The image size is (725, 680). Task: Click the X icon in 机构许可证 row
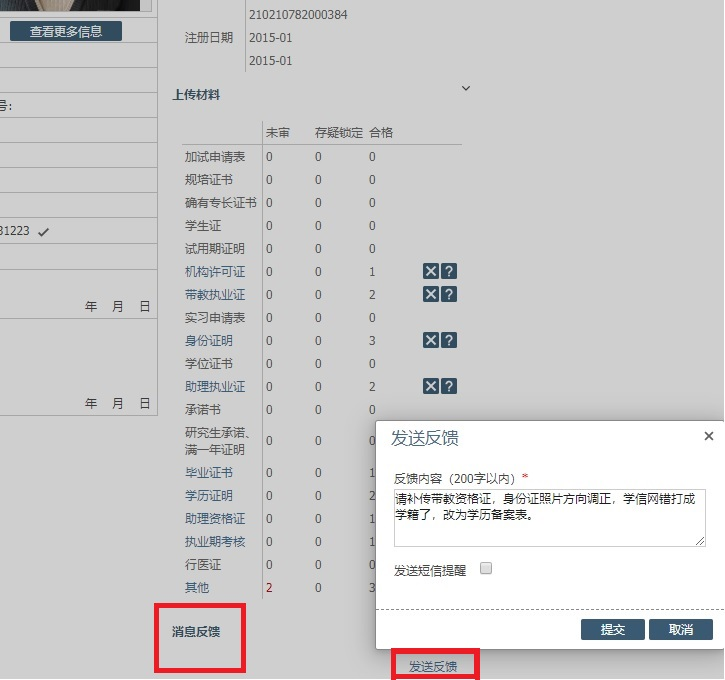click(431, 272)
